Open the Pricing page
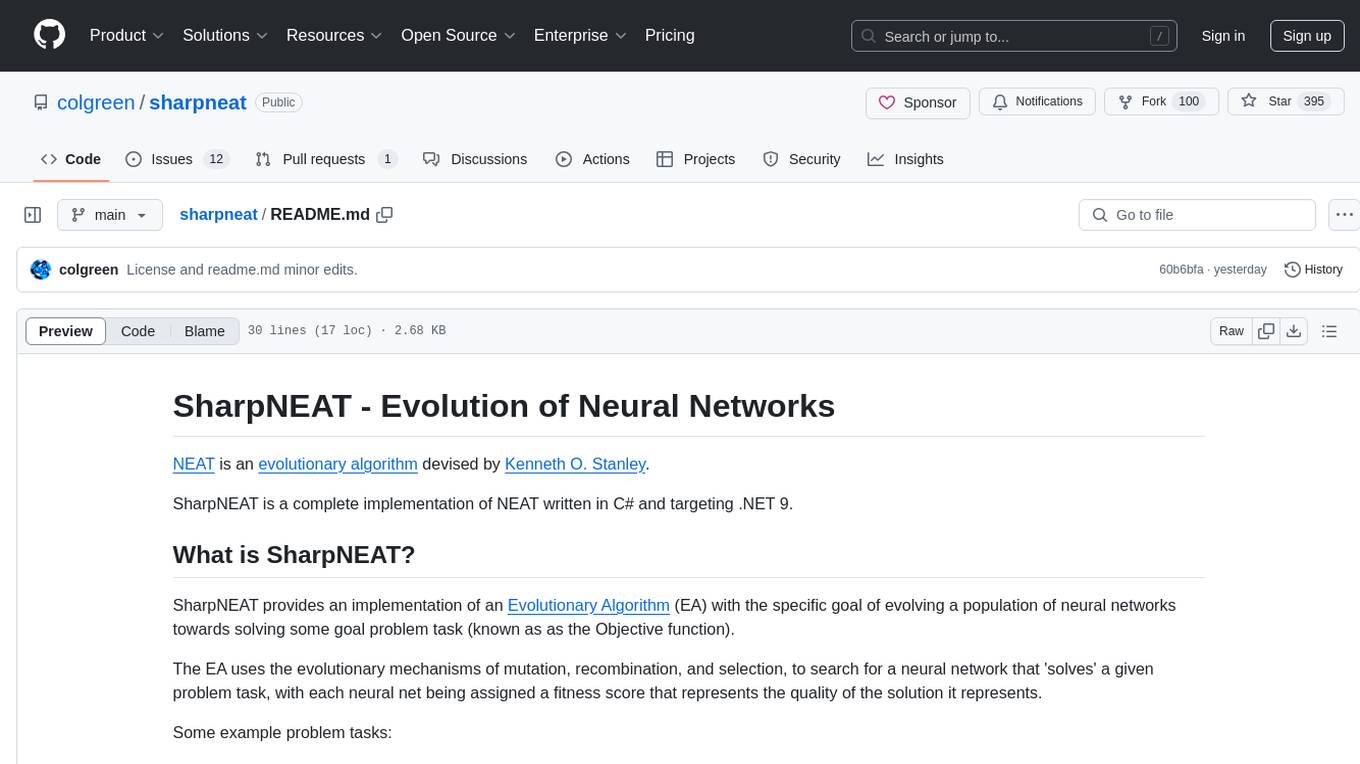1360x764 pixels. click(x=670, y=35)
